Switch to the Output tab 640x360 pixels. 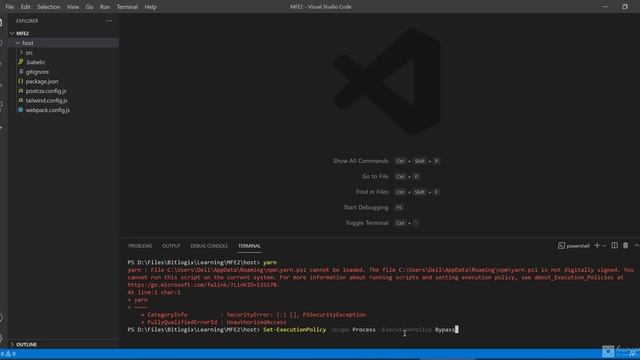point(171,246)
